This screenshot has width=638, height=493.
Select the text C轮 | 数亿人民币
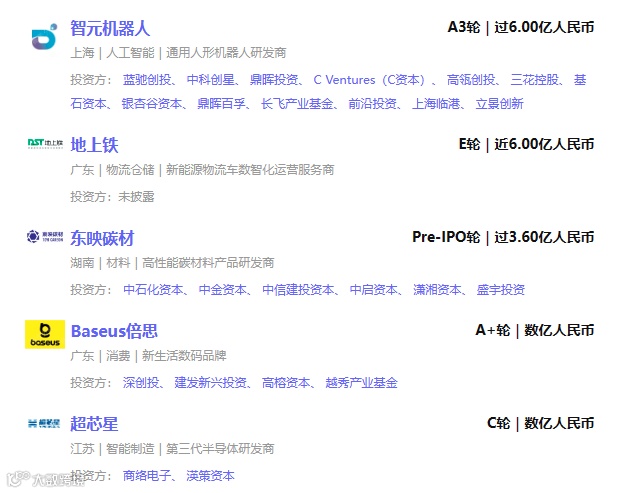pyautogui.click(x=541, y=423)
